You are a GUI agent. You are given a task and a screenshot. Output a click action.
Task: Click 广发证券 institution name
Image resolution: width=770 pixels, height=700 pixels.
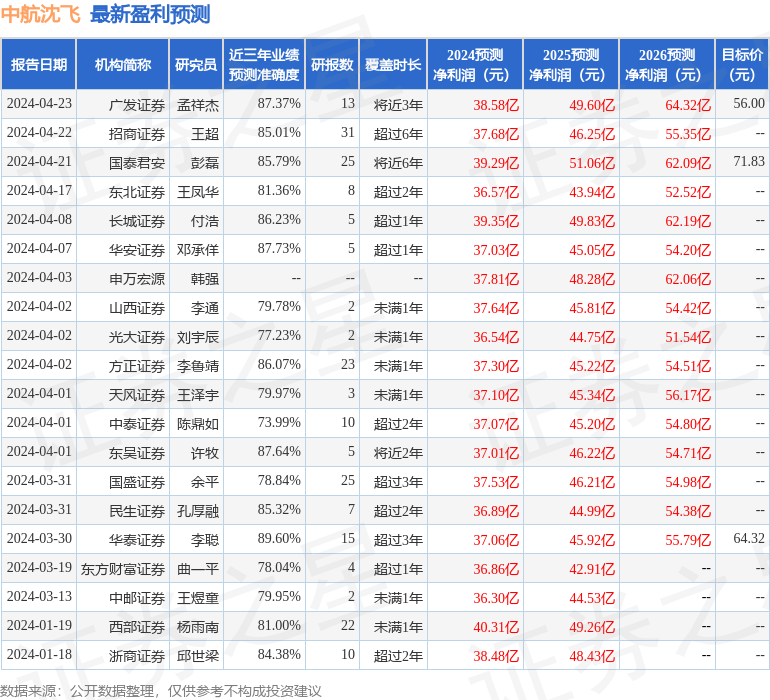point(137,105)
